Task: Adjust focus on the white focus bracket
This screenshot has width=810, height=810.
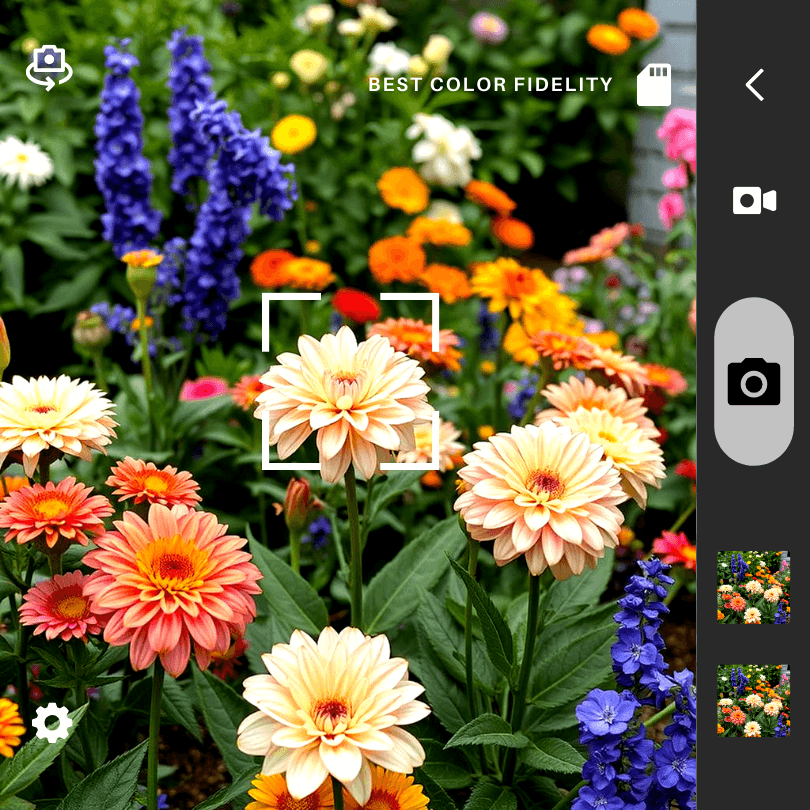Action: pos(350,382)
